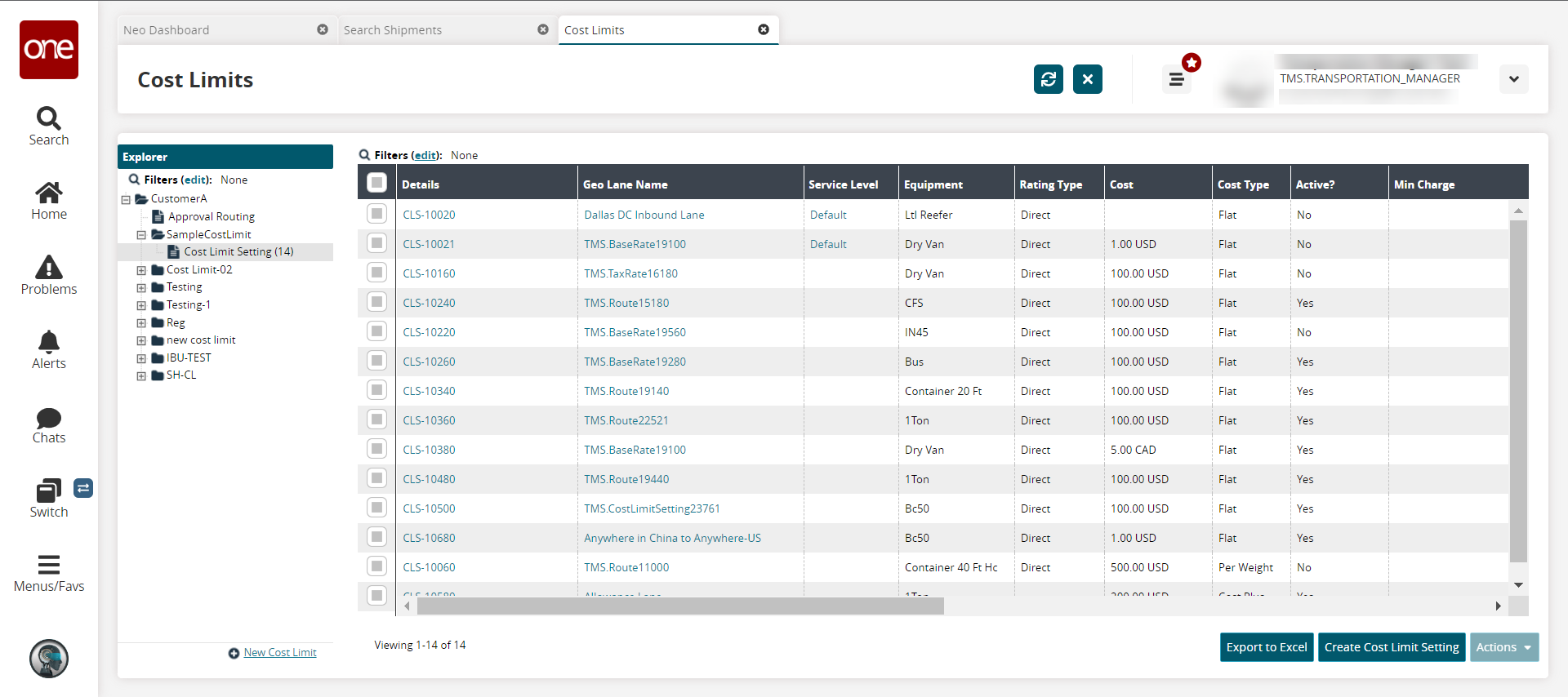
Task: Expand the Reg folder node
Action: [x=141, y=323]
